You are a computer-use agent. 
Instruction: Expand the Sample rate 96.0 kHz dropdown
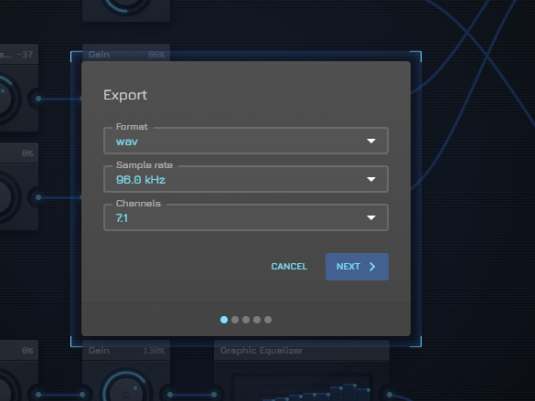[246, 179]
